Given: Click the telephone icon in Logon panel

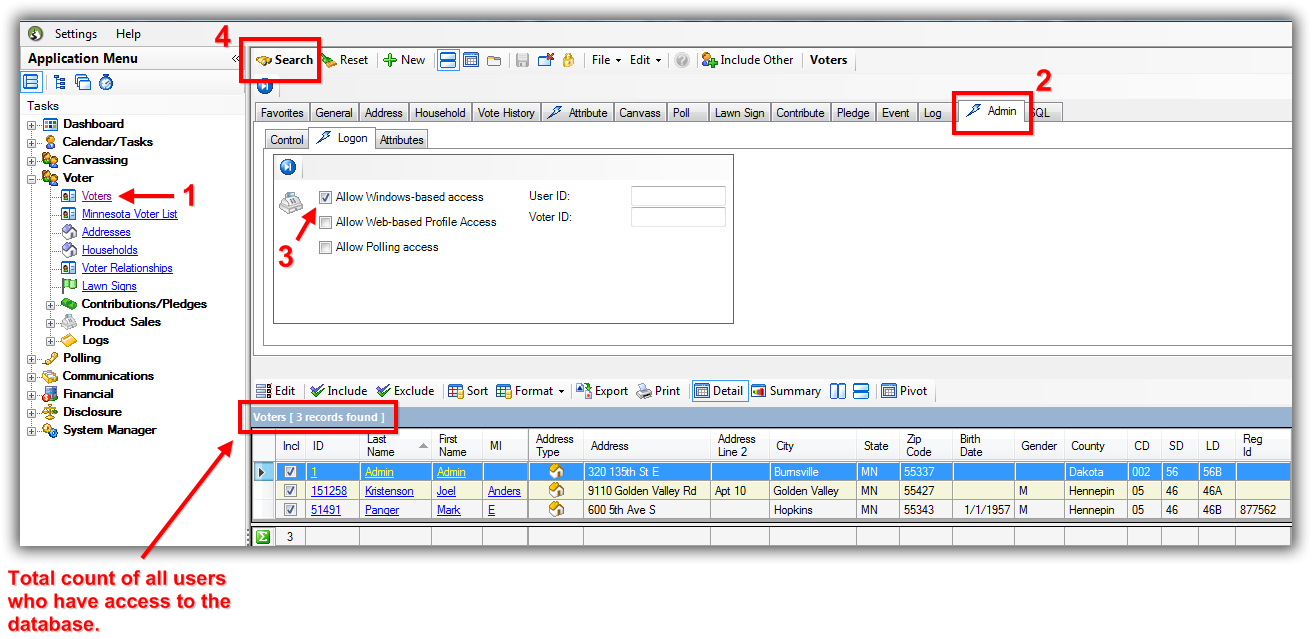Looking at the screenshot, I should coord(292,203).
